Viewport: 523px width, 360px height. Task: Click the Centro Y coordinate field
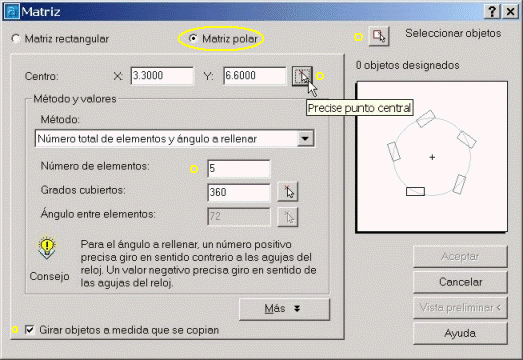click(254, 76)
